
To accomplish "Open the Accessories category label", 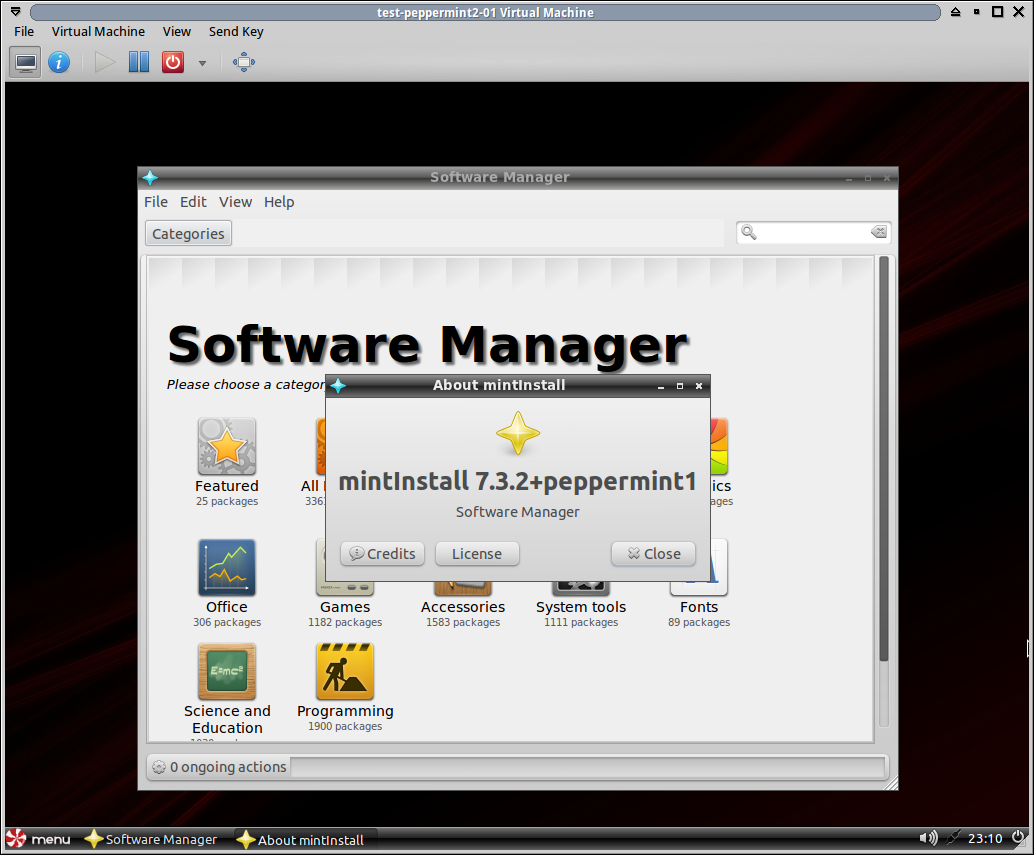I will tap(463, 607).
